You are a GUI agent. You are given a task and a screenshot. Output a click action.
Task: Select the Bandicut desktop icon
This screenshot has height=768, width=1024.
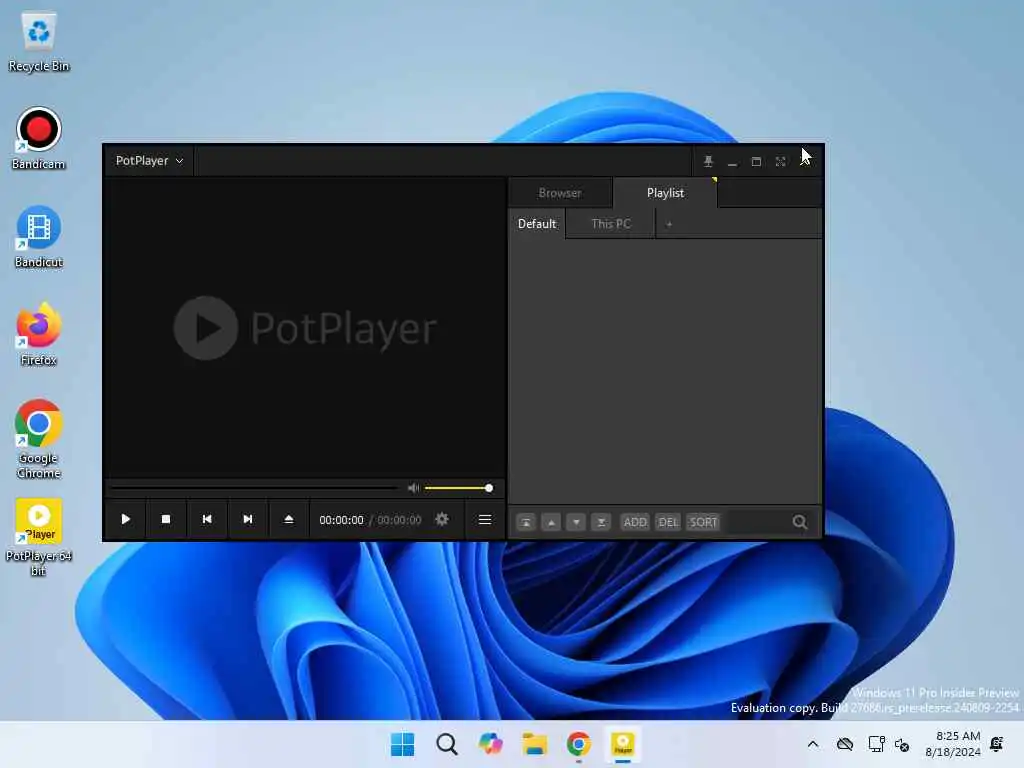point(39,237)
